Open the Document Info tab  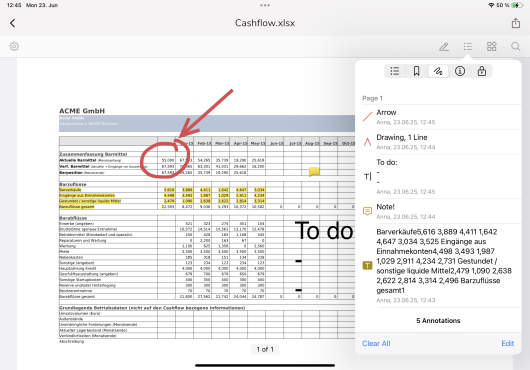(460, 71)
